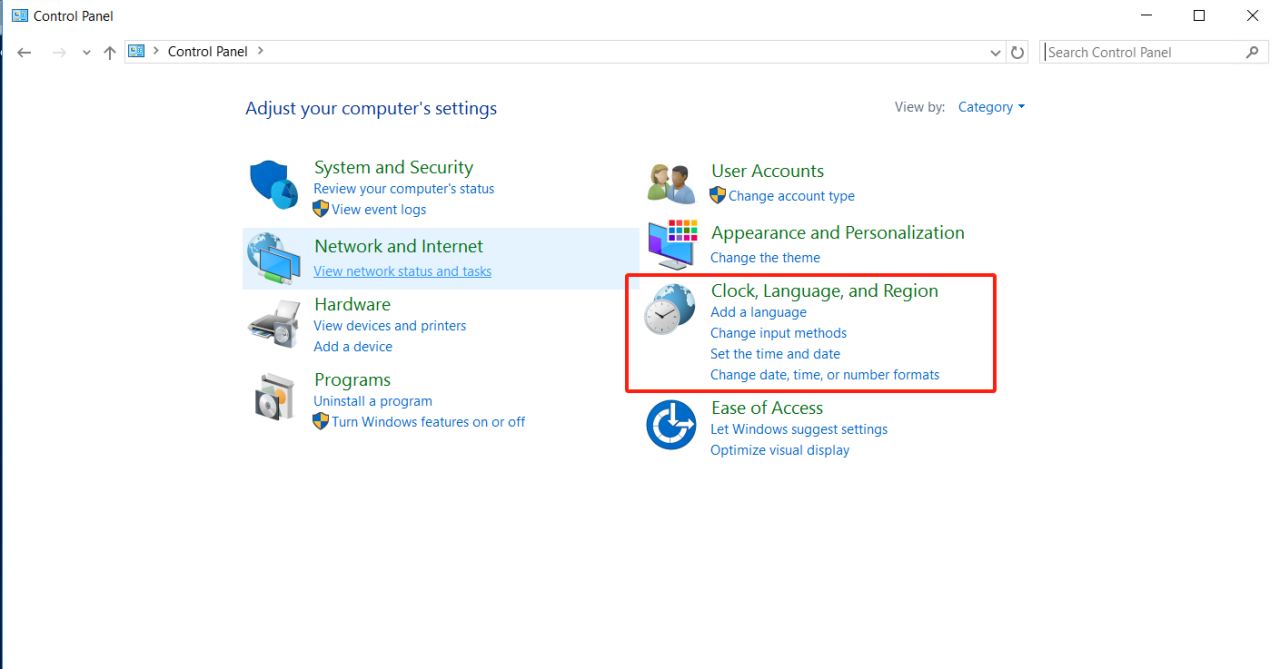Click the shield icon beside Turn Windows features
The image size is (1280, 669).
[x=321, y=421]
